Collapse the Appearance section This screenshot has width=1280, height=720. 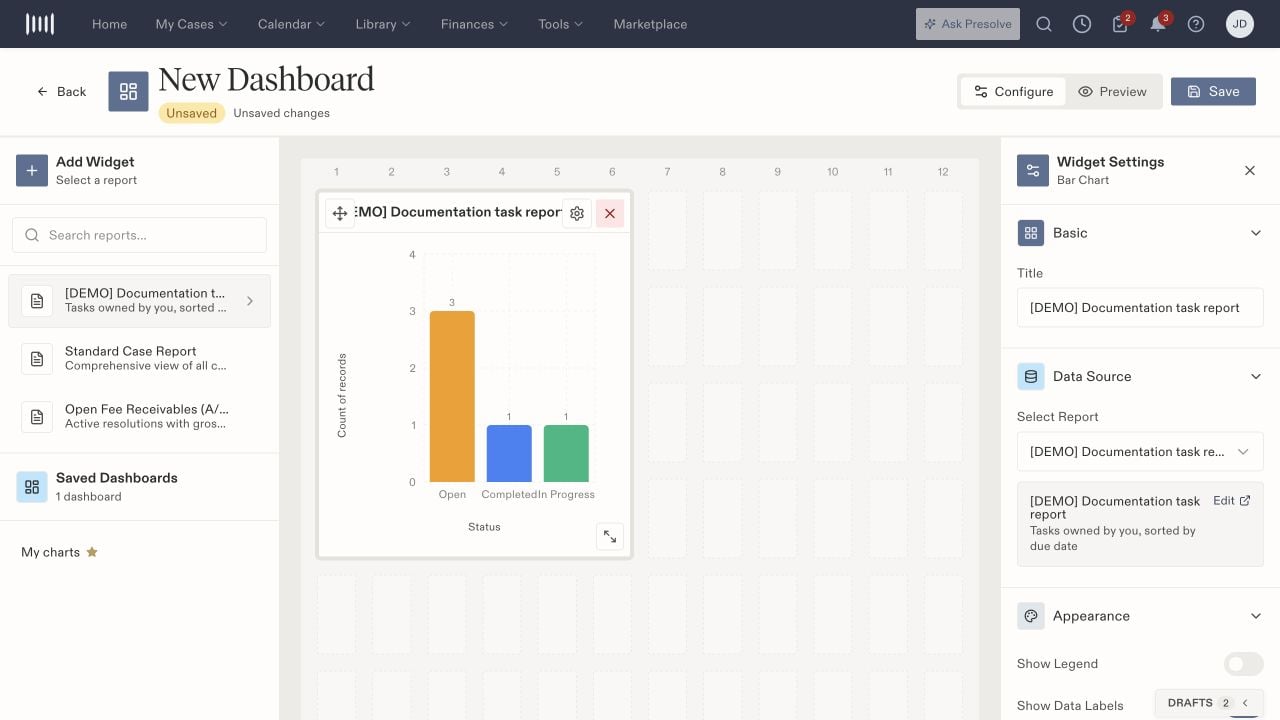coord(1257,616)
